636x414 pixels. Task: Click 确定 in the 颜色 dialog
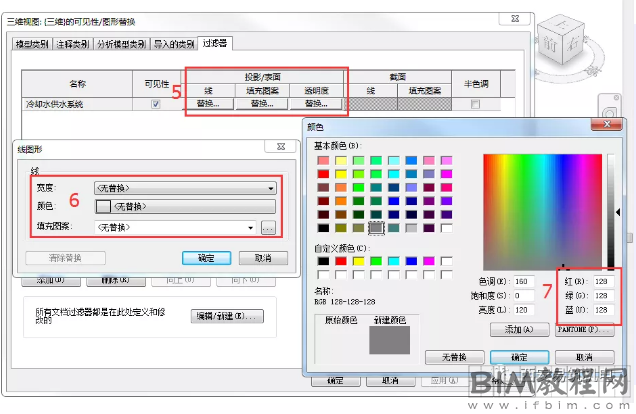[x=520, y=357]
